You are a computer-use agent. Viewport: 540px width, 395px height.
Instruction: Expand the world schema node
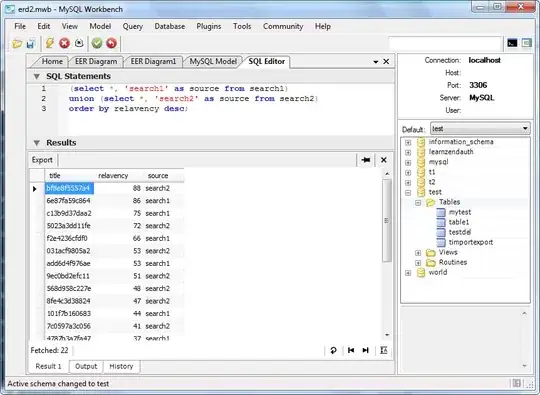tap(408, 273)
